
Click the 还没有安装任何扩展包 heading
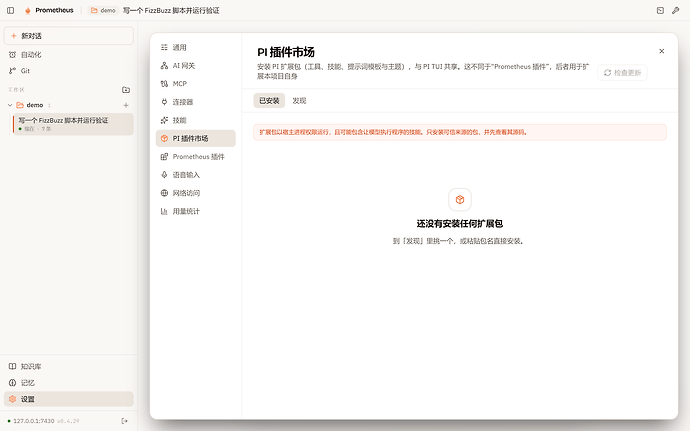(460, 224)
